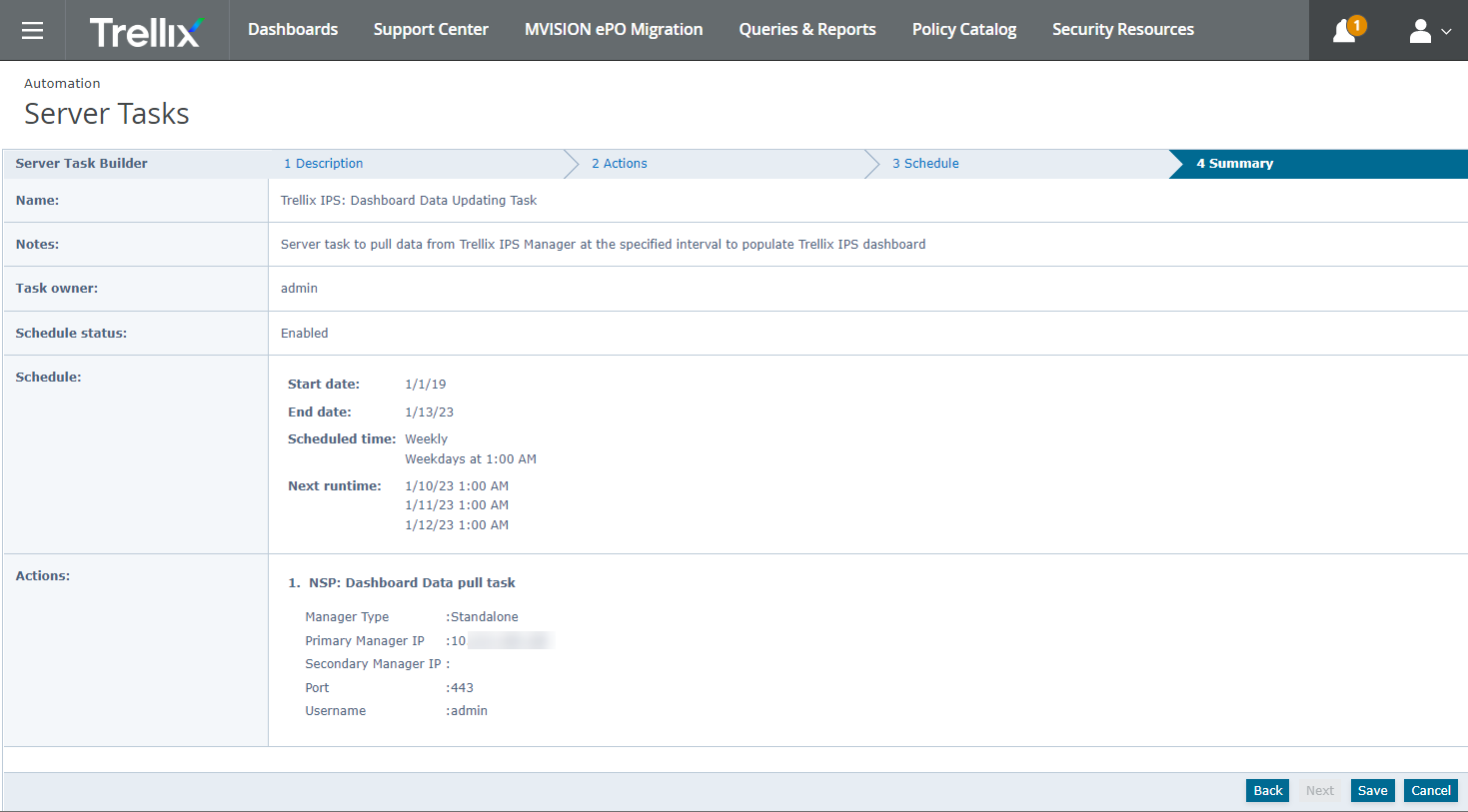Click the notes text about Trellix IPS Manager
The height and width of the screenshot is (812, 1468).
pyautogui.click(x=603, y=245)
